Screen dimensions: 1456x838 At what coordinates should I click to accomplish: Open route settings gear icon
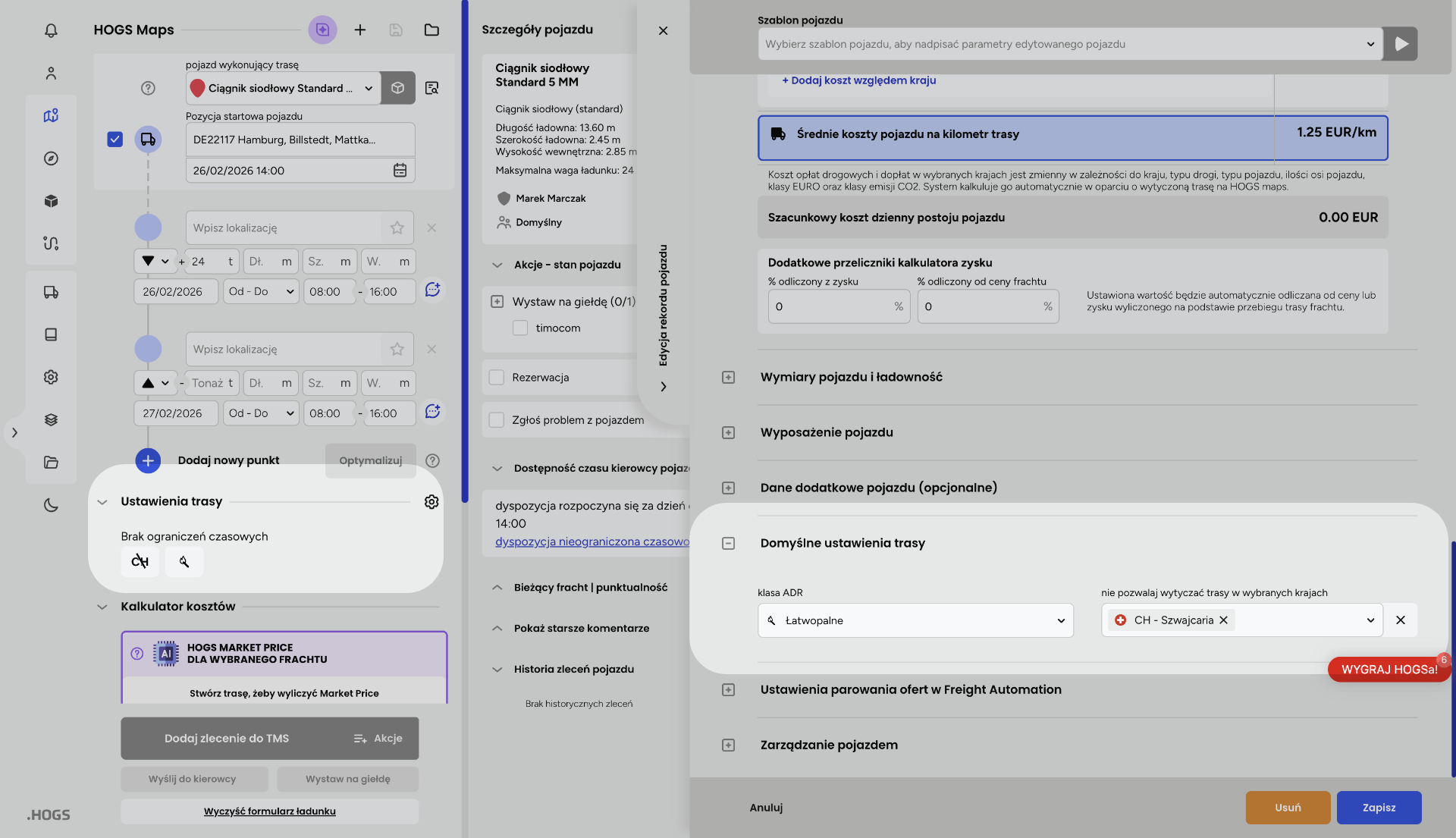pyautogui.click(x=431, y=502)
